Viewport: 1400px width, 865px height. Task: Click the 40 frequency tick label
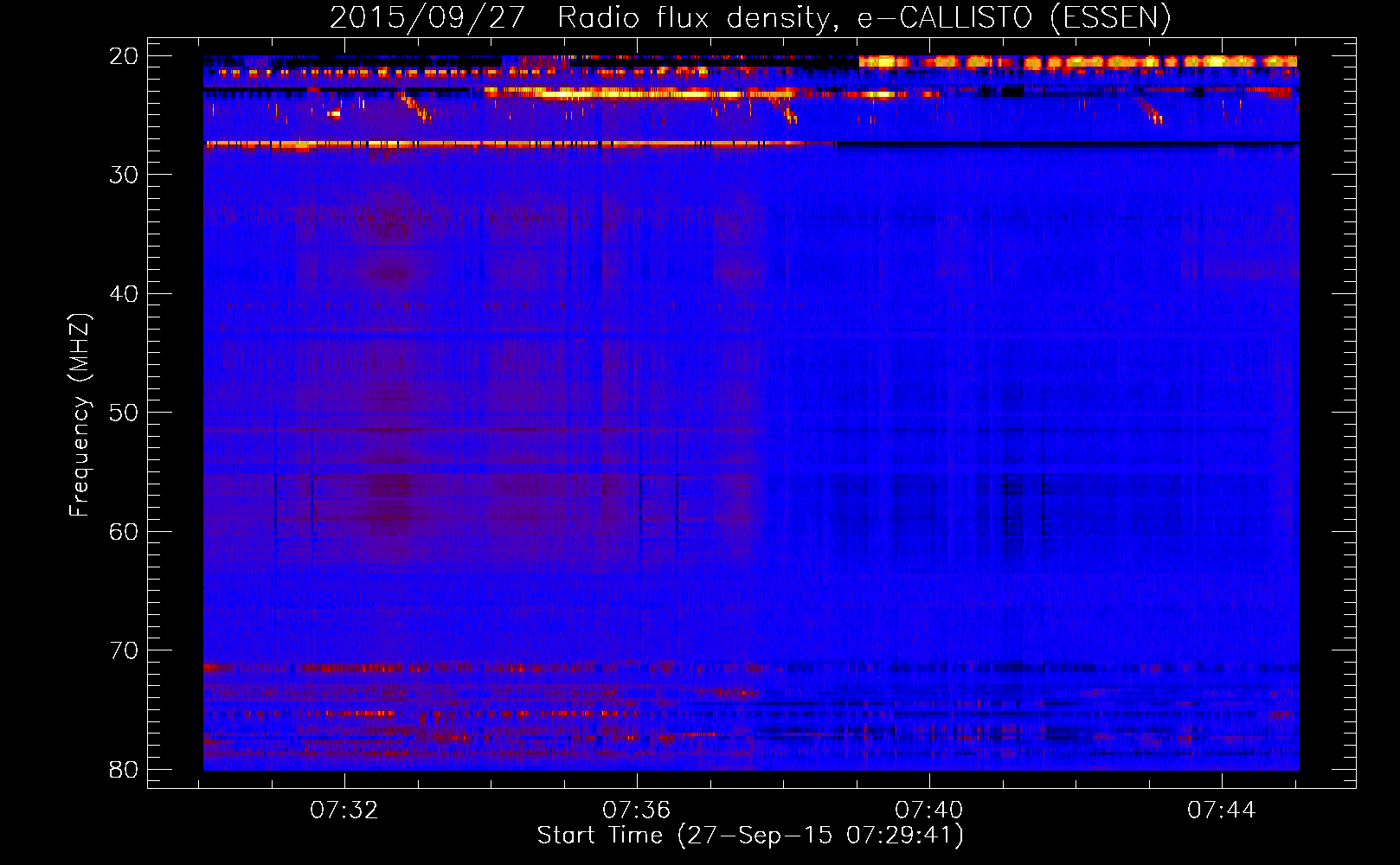(x=124, y=294)
